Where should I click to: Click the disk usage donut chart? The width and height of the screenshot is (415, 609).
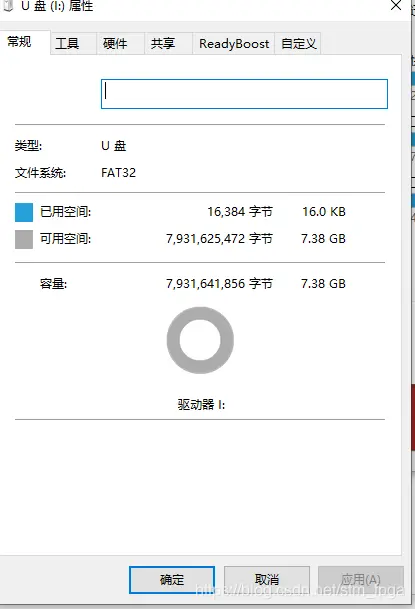[200, 340]
